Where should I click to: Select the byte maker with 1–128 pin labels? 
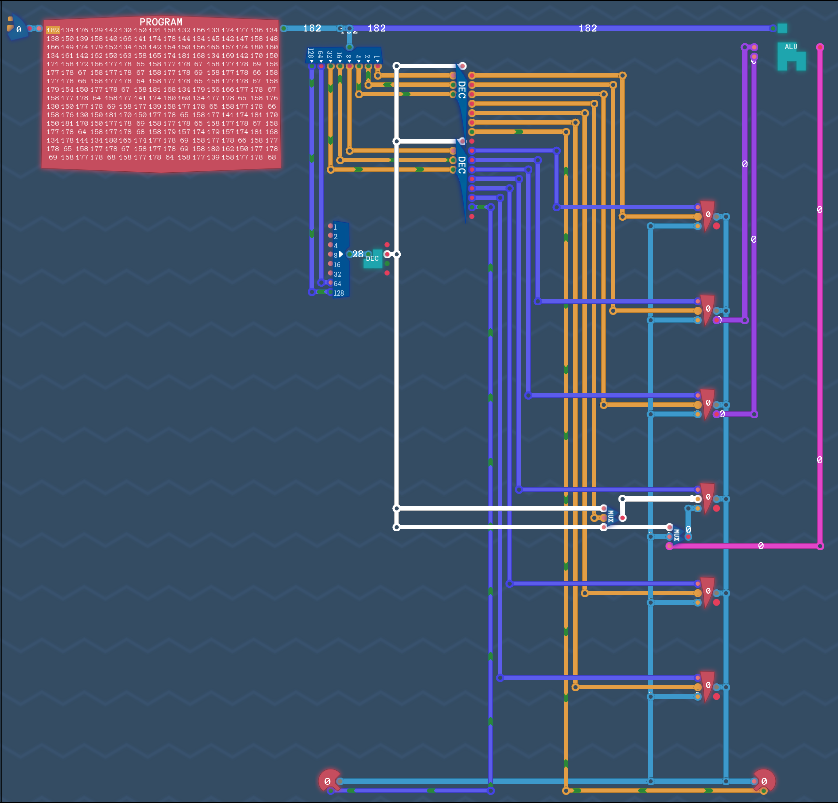(338, 259)
